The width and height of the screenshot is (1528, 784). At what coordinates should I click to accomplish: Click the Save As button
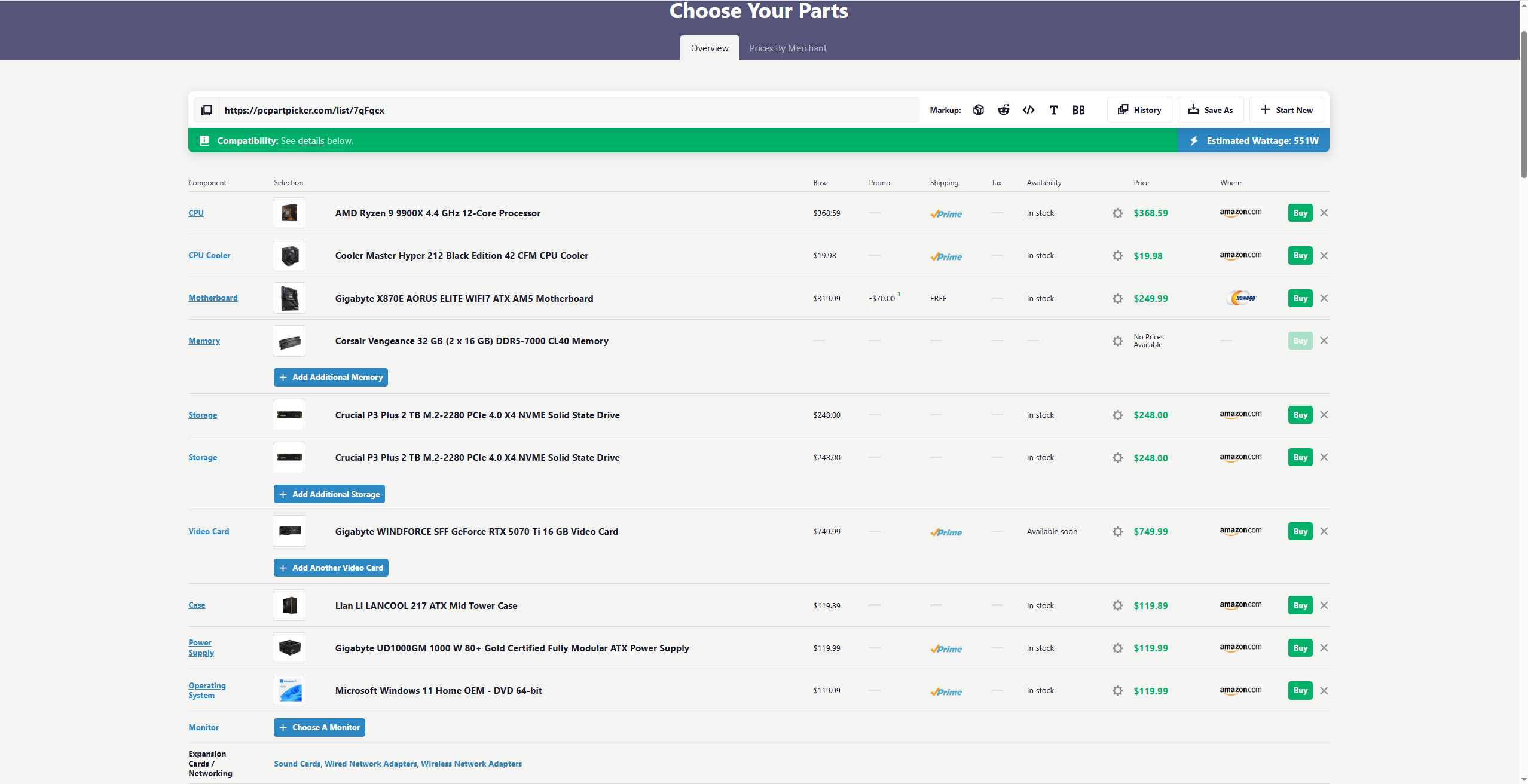coord(1210,110)
